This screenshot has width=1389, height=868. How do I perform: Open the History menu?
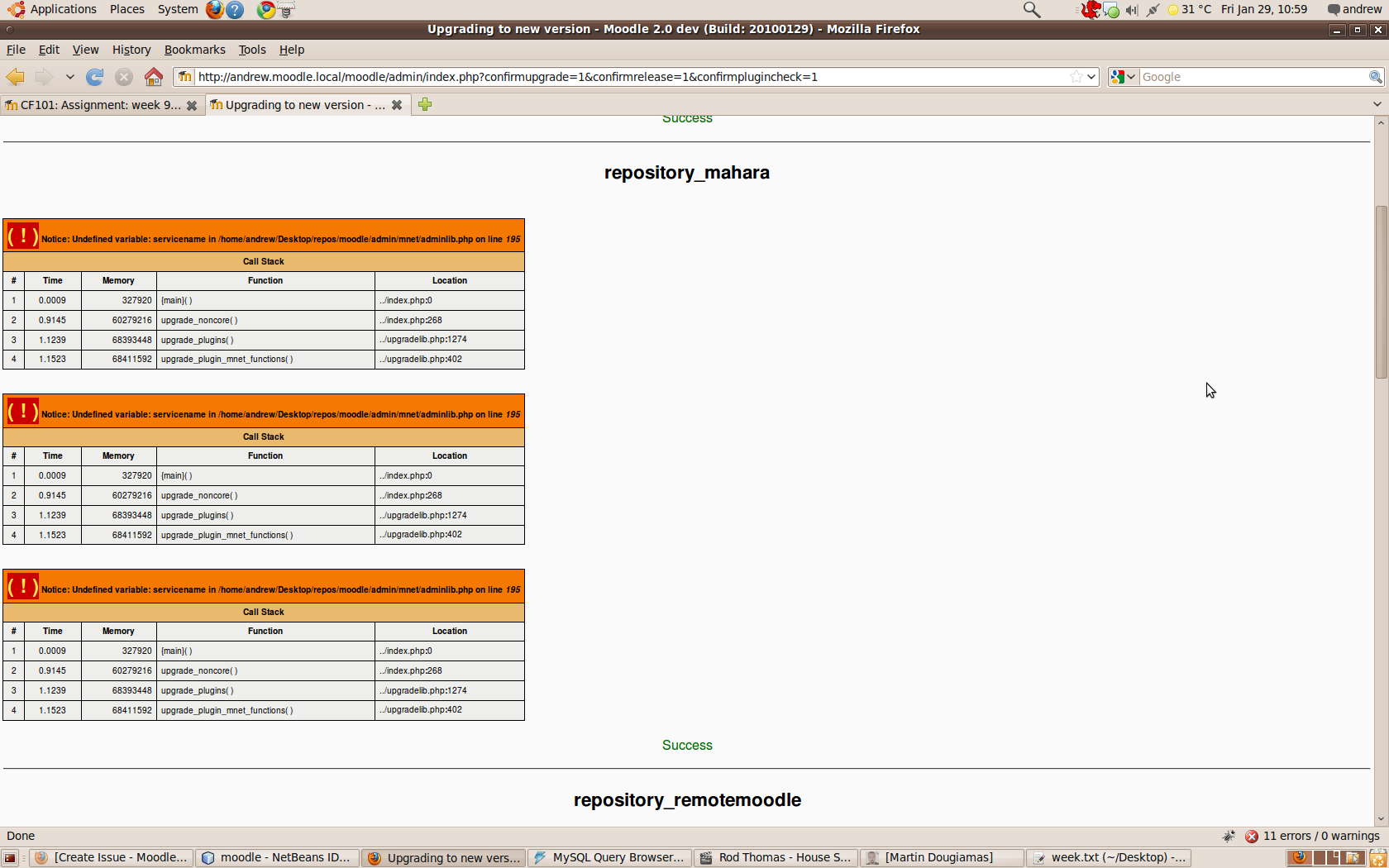131,50
